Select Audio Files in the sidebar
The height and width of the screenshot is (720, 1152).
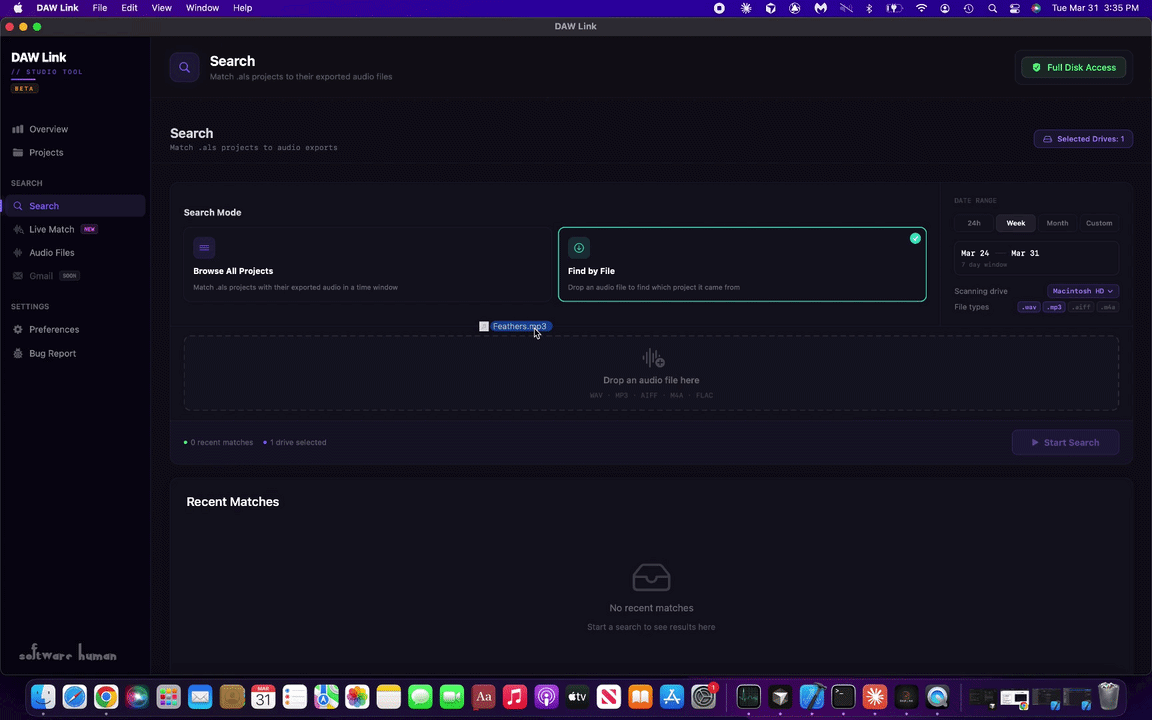52,252
